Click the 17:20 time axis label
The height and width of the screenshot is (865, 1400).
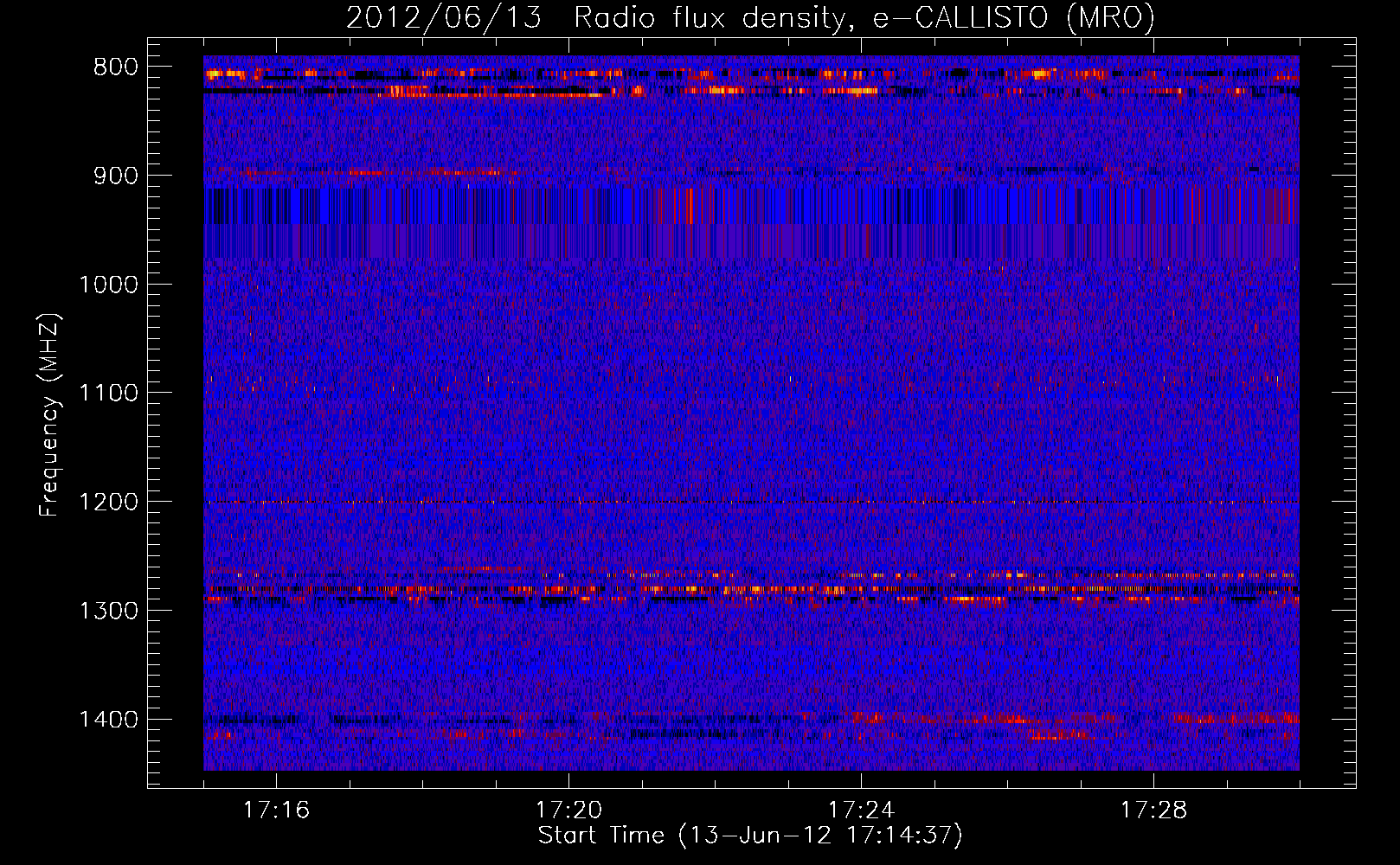point(568,811)
